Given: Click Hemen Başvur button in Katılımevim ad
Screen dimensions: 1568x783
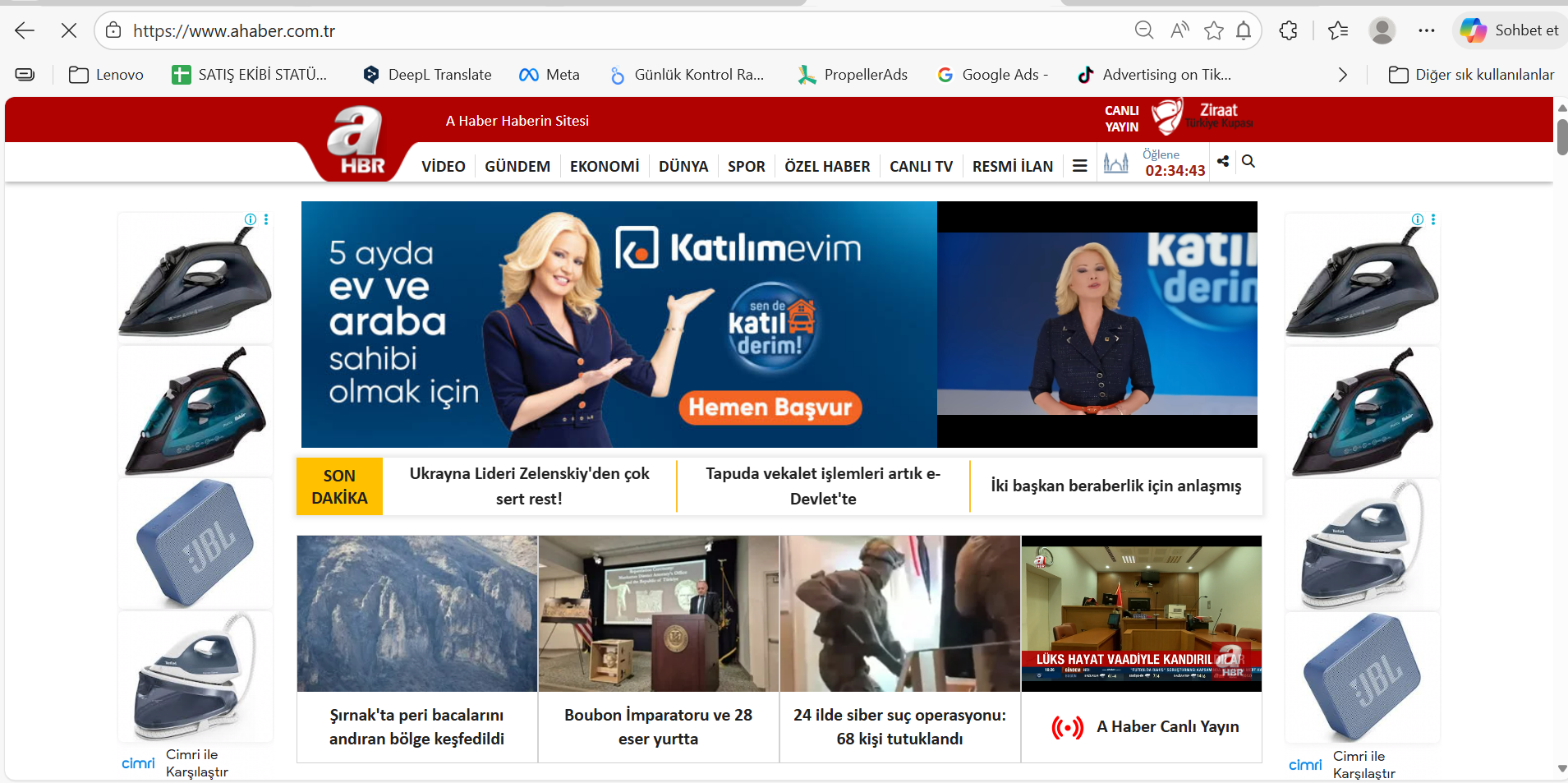Looking at the screenshot, I should click(x=770, y=408).
